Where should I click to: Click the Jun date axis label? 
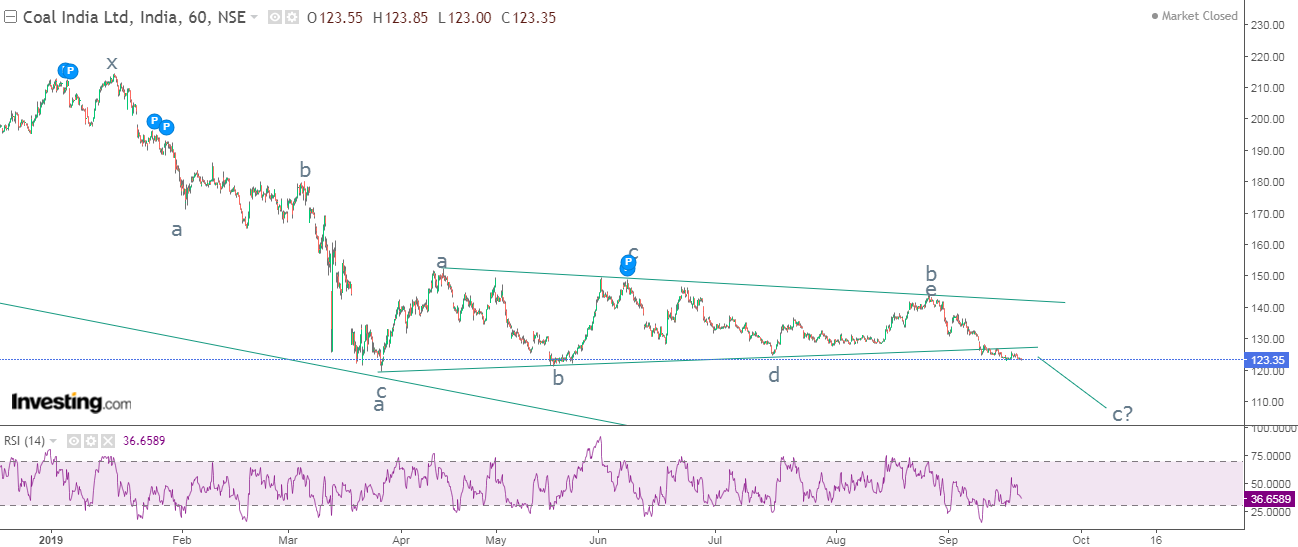click(x=597, y=539)
